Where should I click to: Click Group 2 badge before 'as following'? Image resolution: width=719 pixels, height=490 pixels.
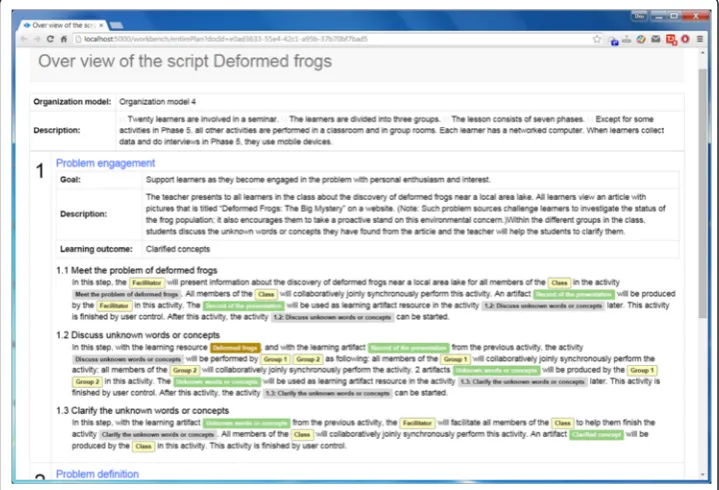point(308,359)
